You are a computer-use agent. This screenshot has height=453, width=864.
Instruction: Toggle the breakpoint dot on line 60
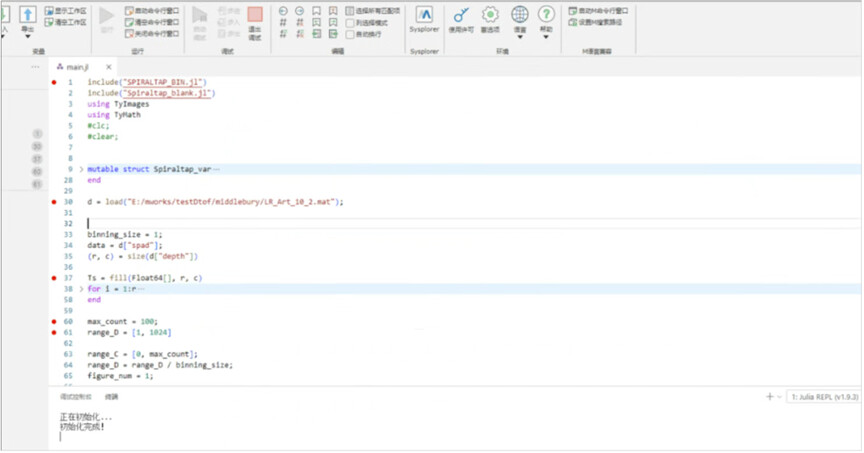[54, 322]
